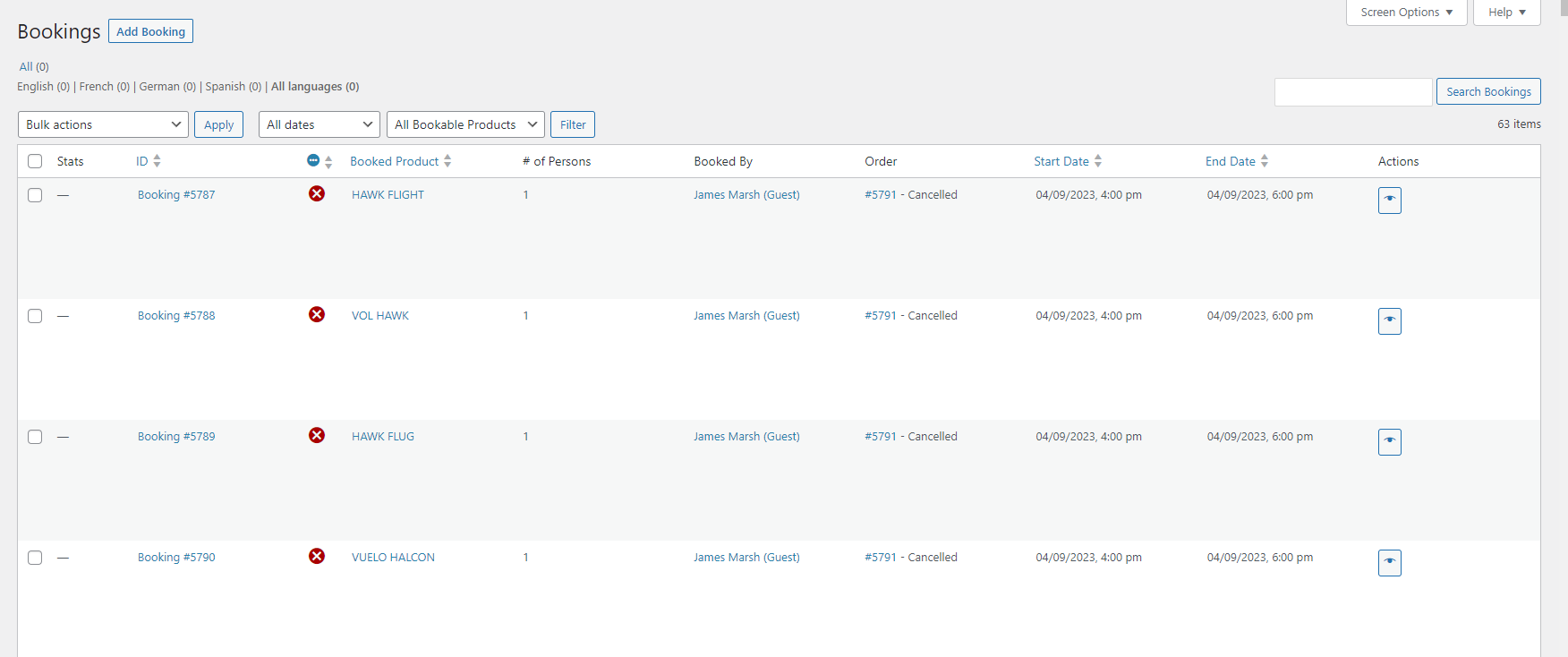Click the view icon for Booking #5788
Screen dimensions: 1568x657
[x=1389, y=320]
